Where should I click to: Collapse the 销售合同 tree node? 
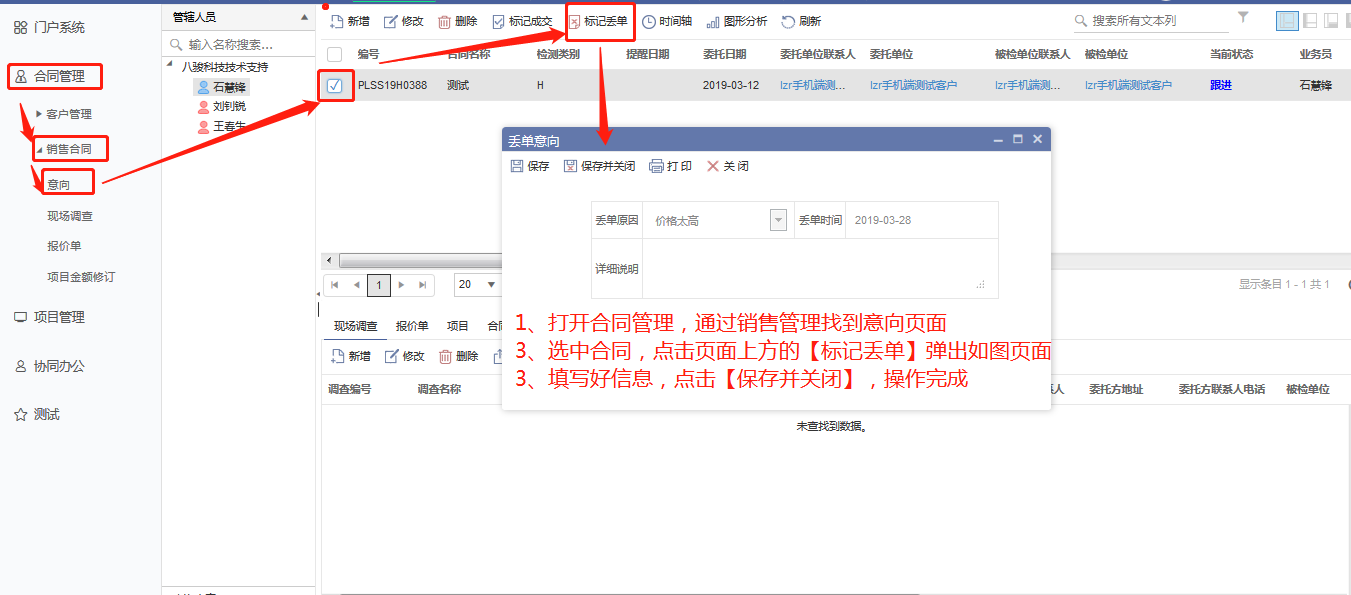pos(40,150)
